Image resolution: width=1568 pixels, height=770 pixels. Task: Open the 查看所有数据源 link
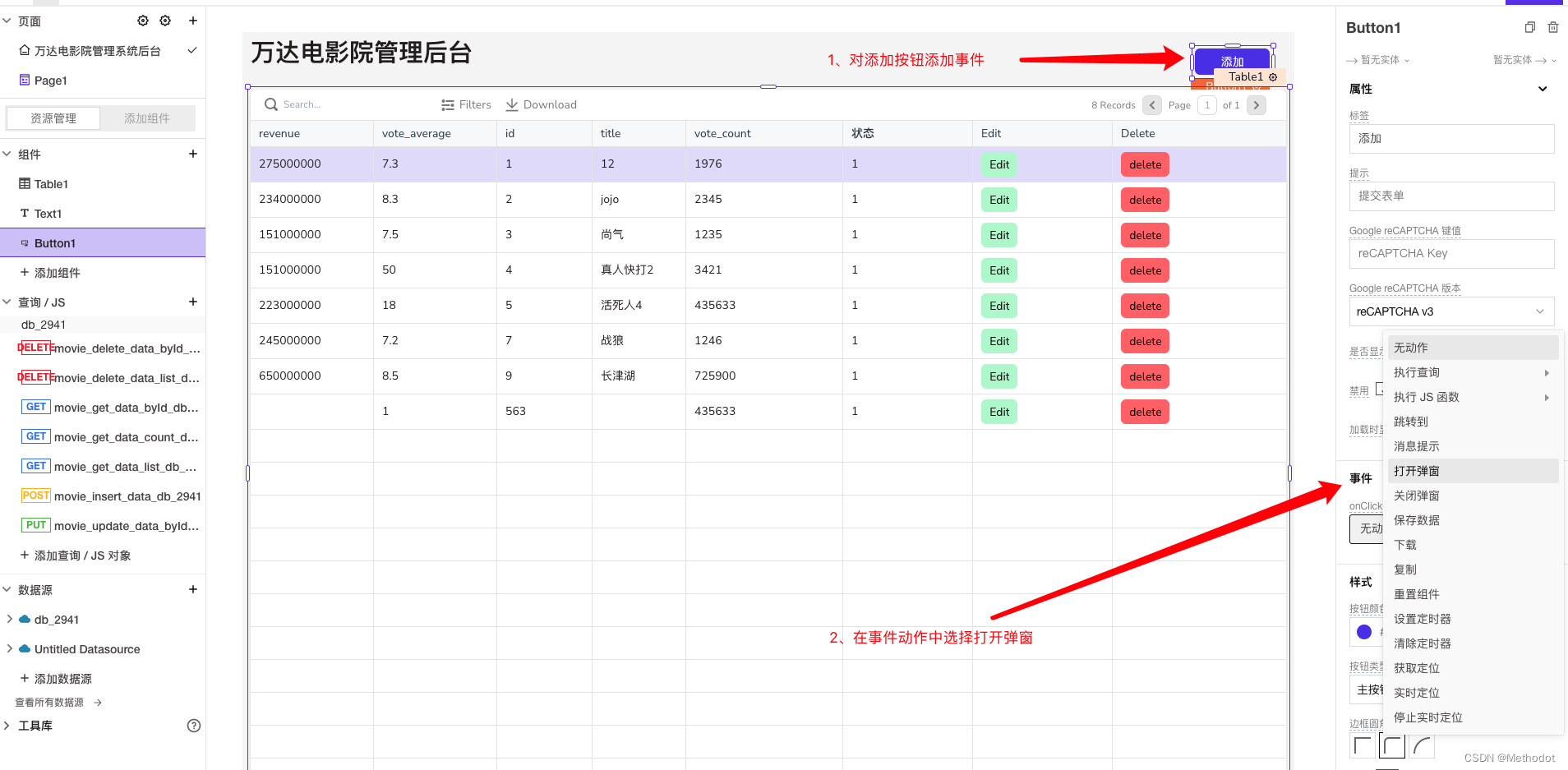58,703
